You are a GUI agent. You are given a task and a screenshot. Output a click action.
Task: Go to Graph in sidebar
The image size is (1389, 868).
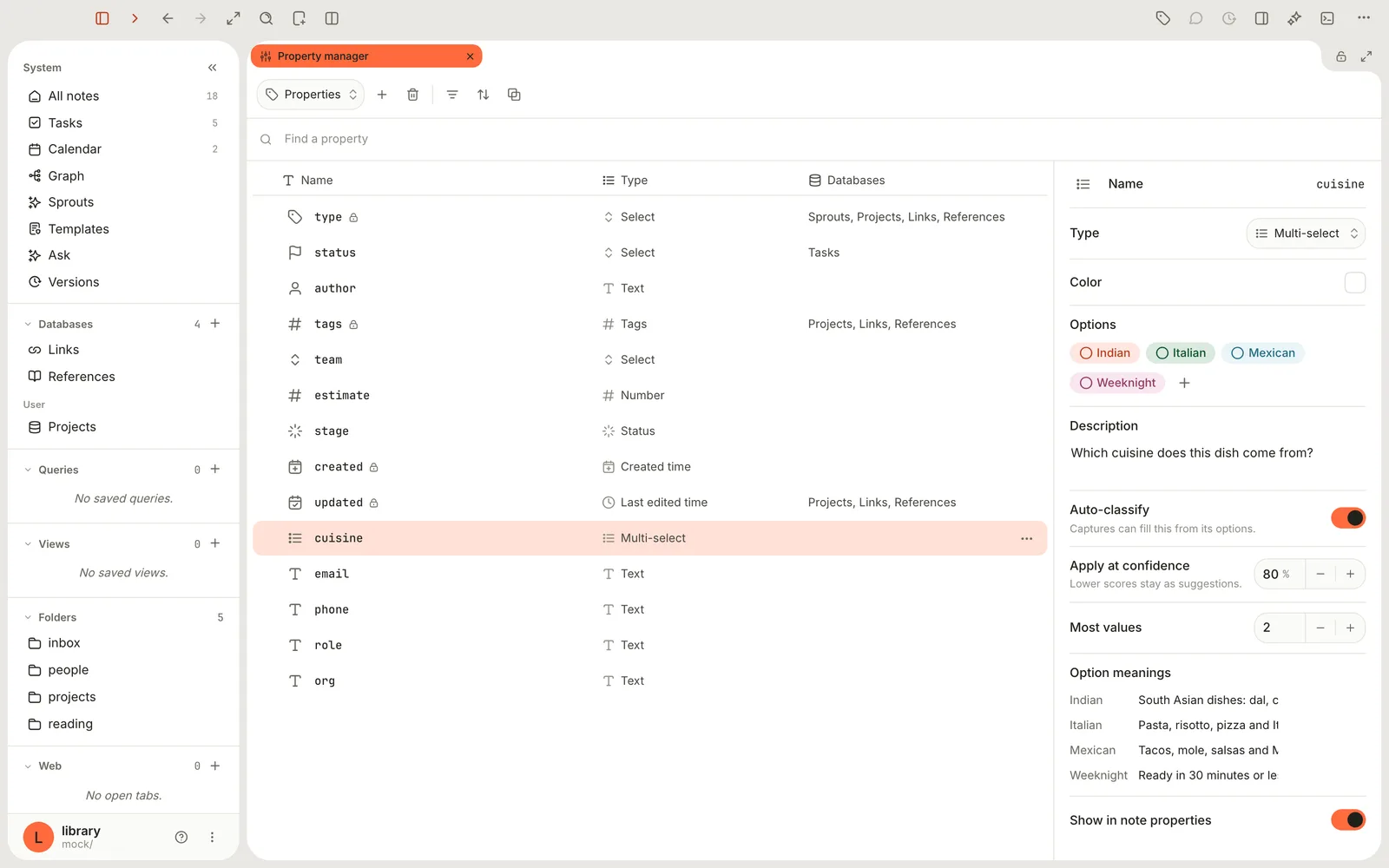(x=123, y=176)
